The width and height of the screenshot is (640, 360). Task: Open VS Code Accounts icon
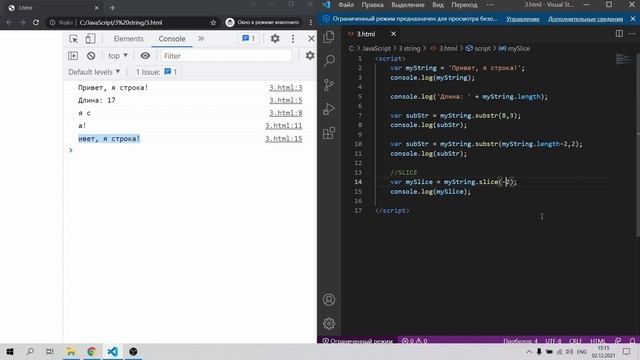(329, 300)
